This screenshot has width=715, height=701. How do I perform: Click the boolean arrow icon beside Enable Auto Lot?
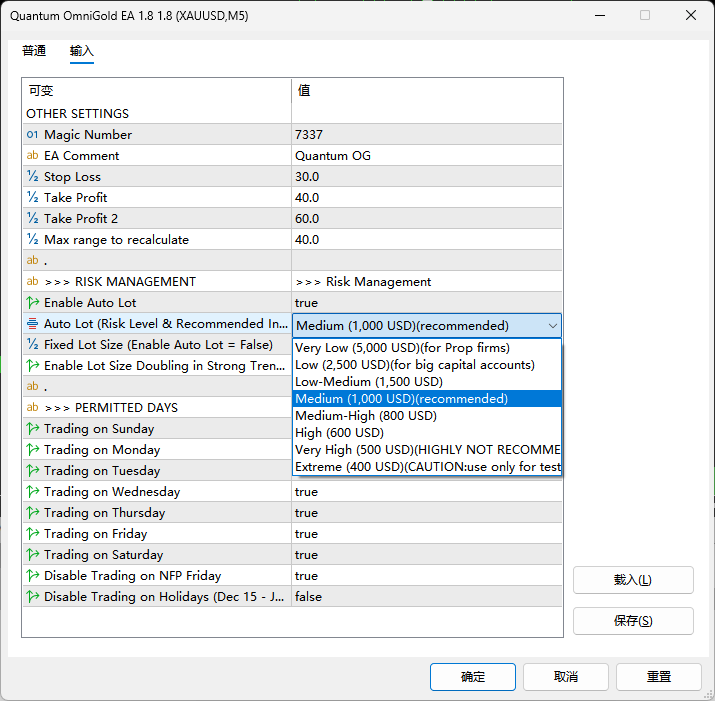[x=32, y=302]
